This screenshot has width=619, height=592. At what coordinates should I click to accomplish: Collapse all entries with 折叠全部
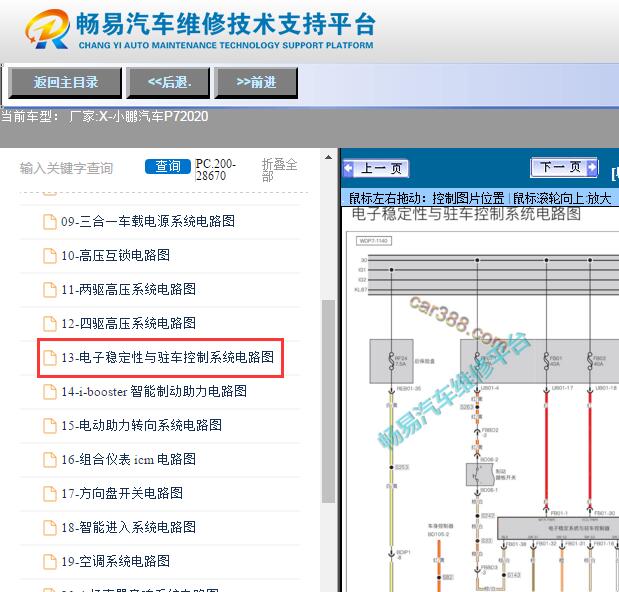coord(279,170)
